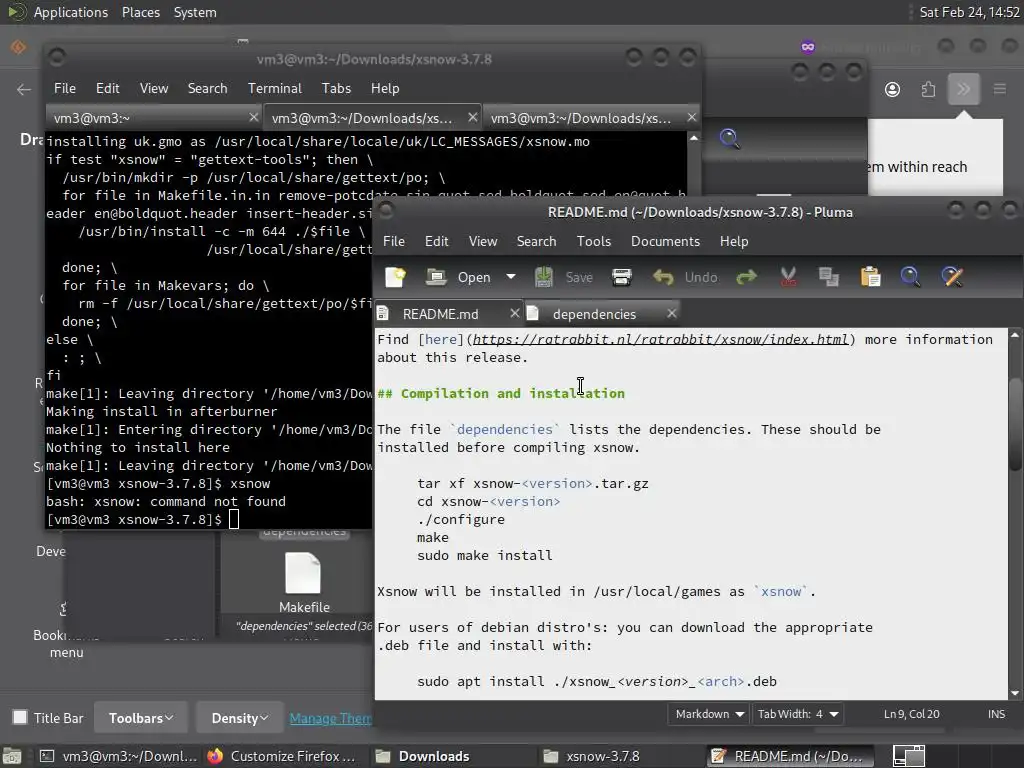Image resolution: width=1024 pixels, height=768 pixels.
Task: Select the README.md tab in Pluma
Action: coord(440,314)
